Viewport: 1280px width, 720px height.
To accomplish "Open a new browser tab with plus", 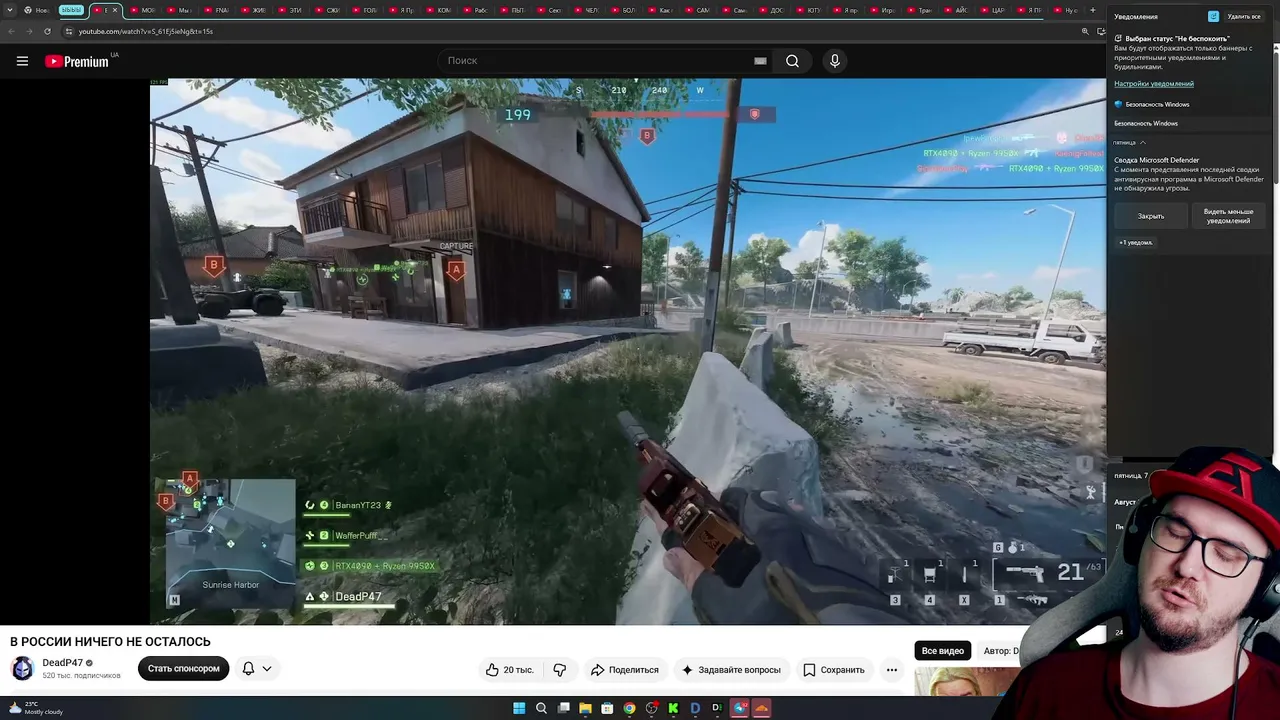I will [1092, 10].
